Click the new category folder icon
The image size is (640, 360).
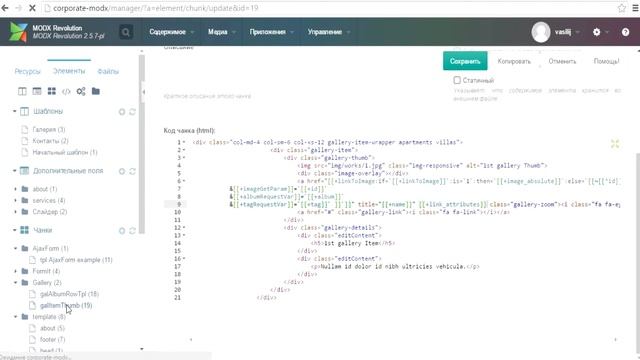click(x=96, y=91)
